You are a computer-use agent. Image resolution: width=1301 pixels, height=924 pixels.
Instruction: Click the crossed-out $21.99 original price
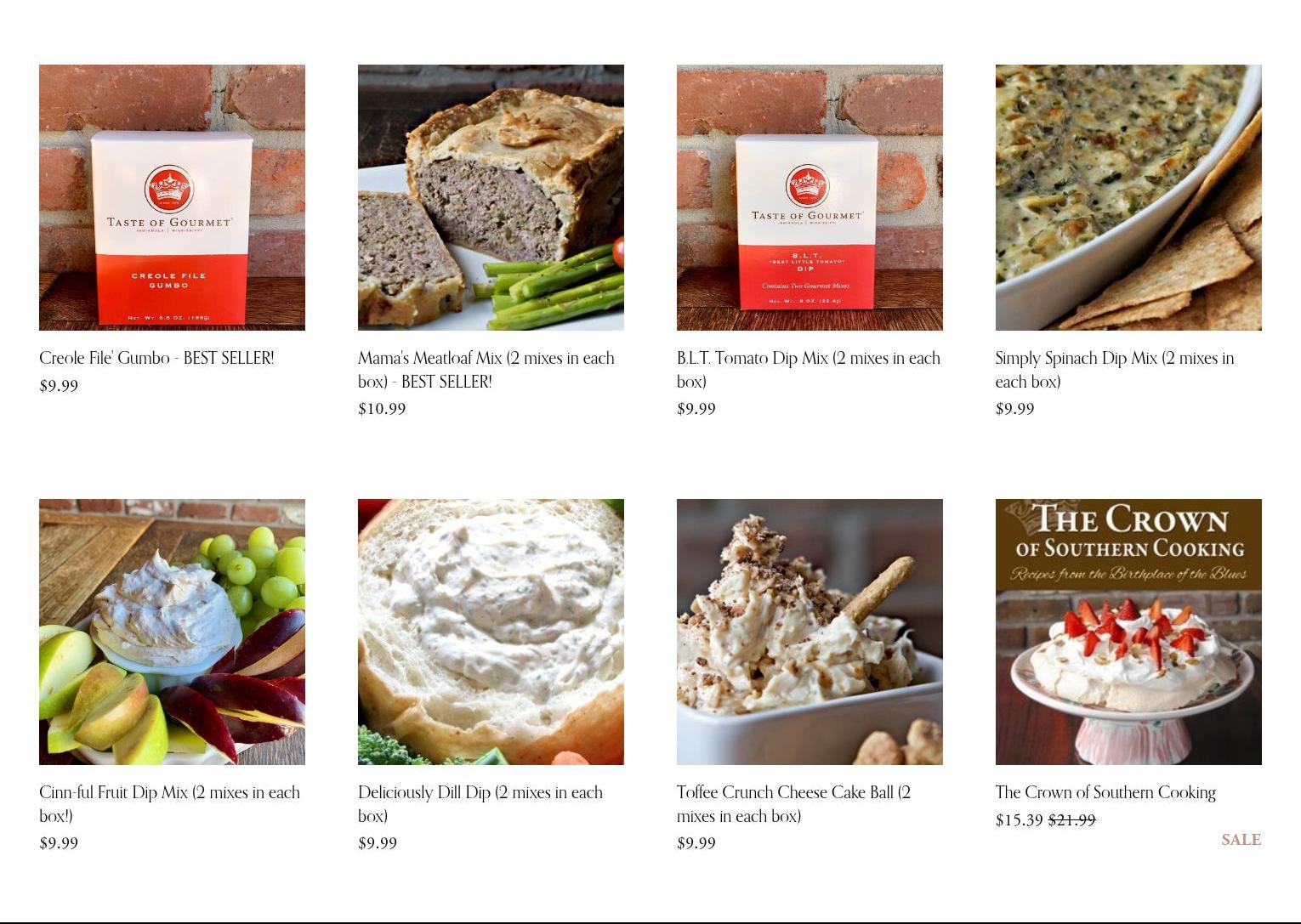1072,820
